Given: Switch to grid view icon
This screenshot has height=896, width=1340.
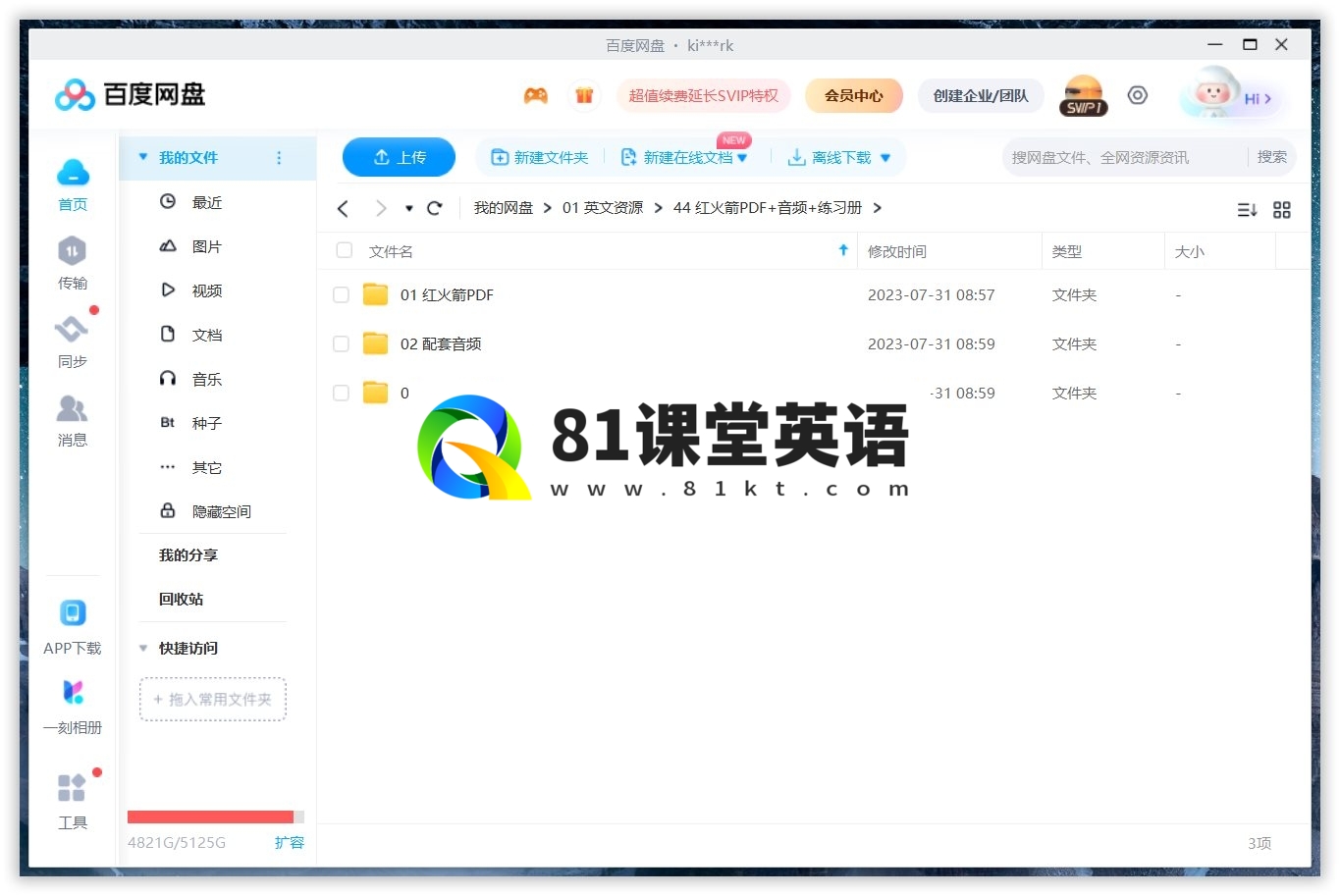Looking at the screenshot, I should pyautogui.click(x=1282, y=210).
